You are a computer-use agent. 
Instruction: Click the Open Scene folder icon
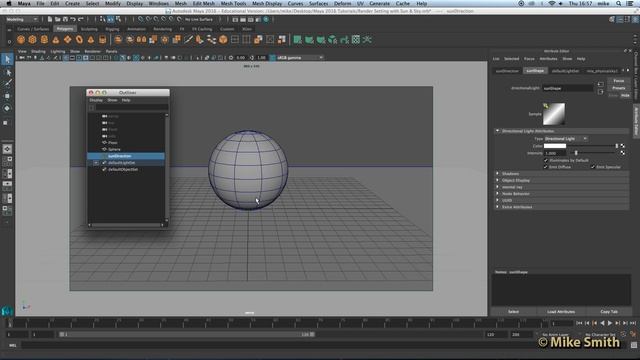click(x=58, y=19)
